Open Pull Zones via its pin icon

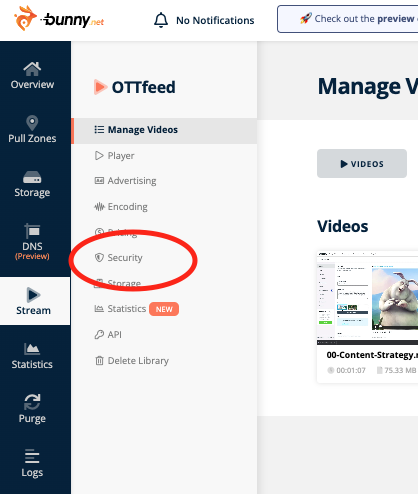point(32,123)
